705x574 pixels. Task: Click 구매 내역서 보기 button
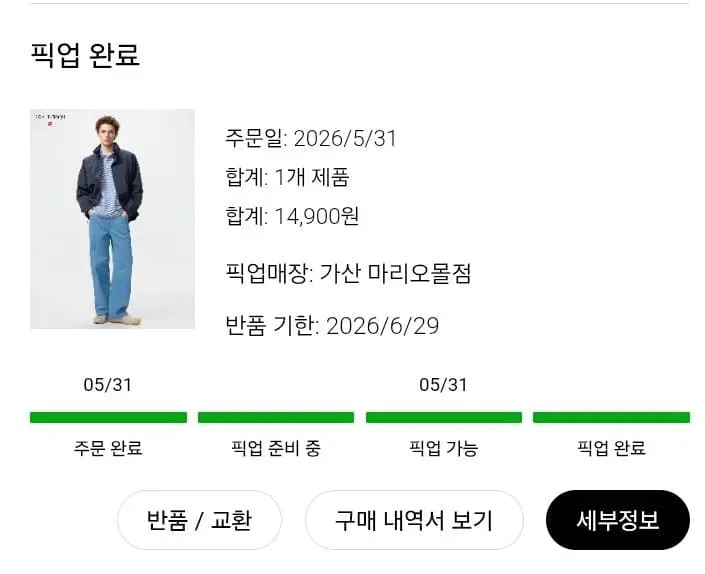[414, 520]
